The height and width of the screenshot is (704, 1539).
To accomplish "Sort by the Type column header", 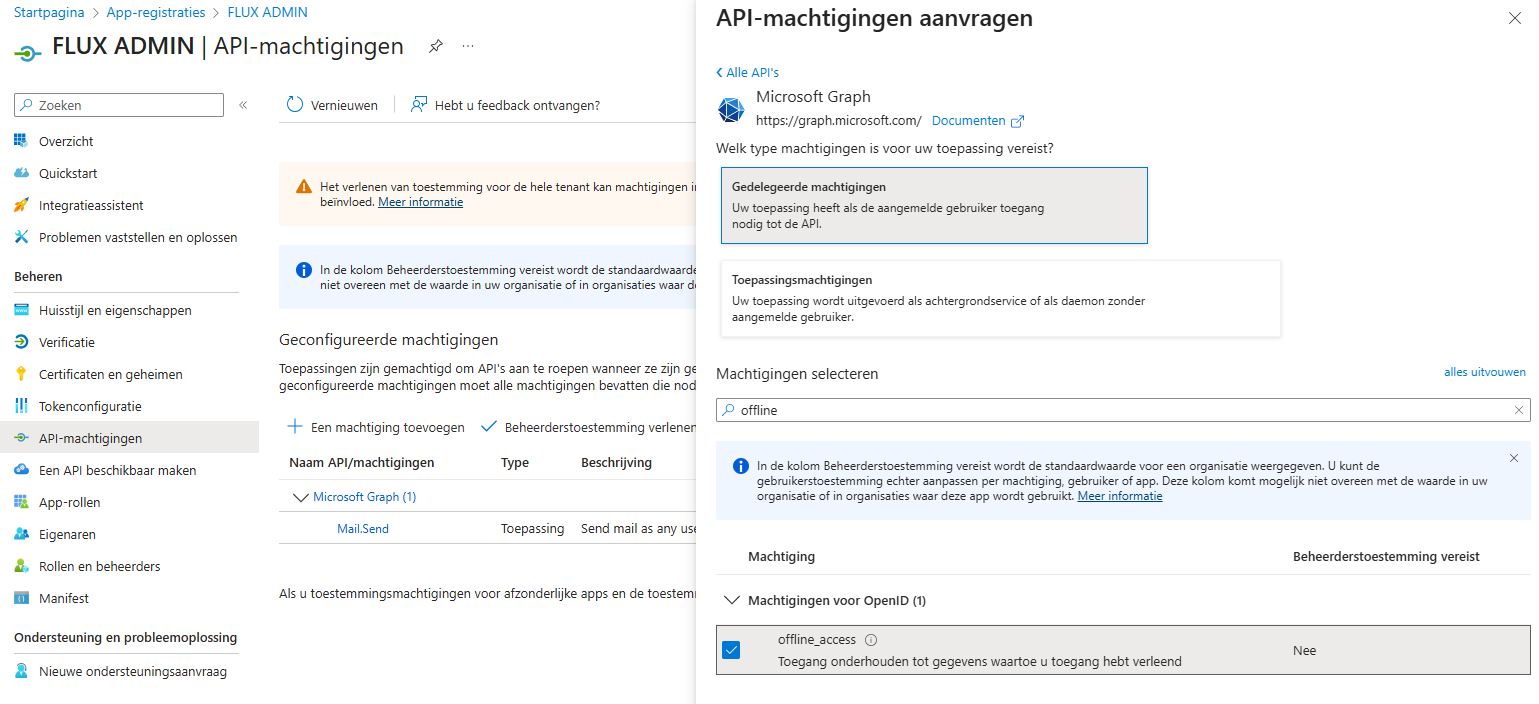I will tap(515, 463).
